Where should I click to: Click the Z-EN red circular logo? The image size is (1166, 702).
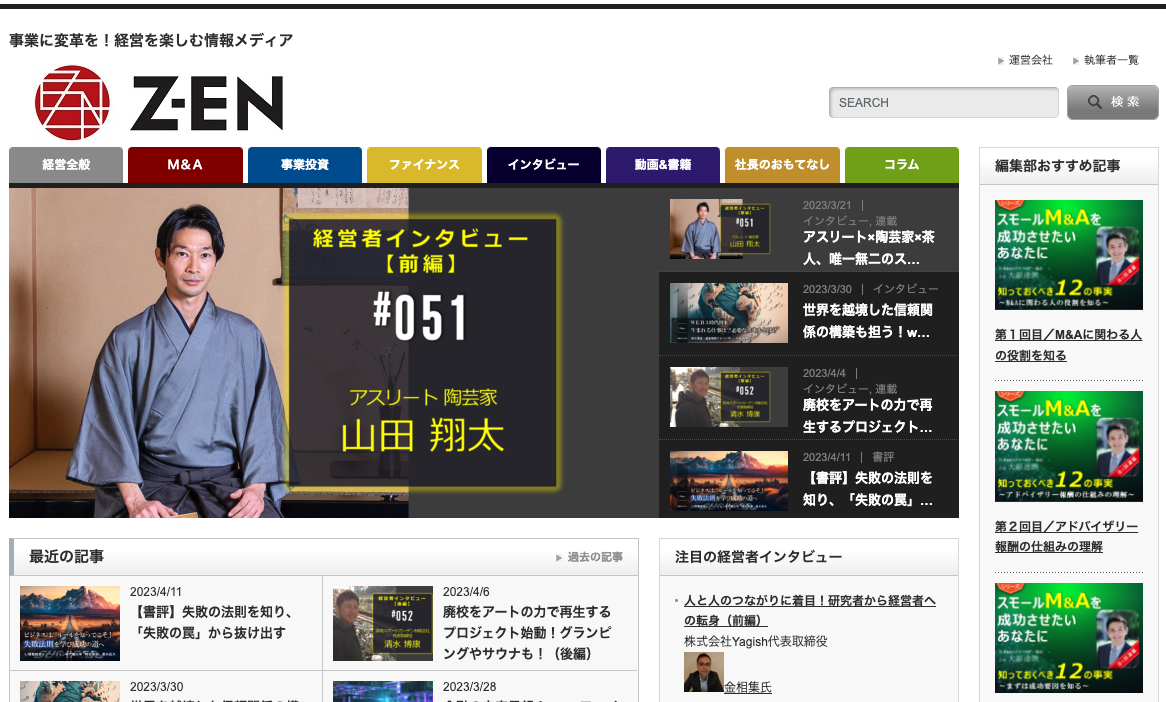(x=72, y=103)
